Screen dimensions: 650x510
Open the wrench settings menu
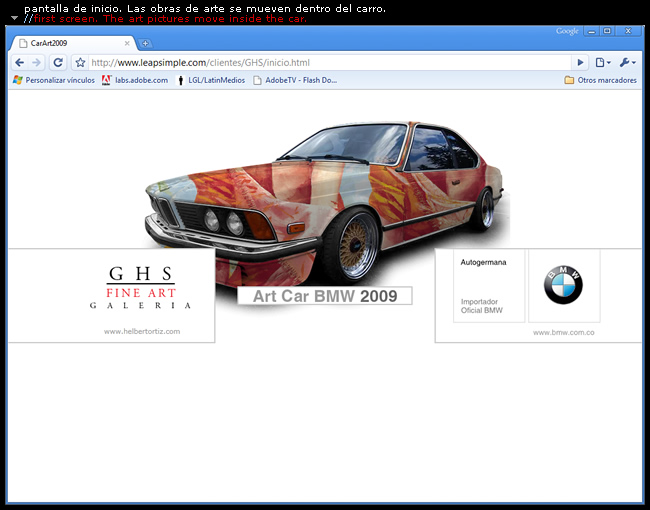pos(627,62)
